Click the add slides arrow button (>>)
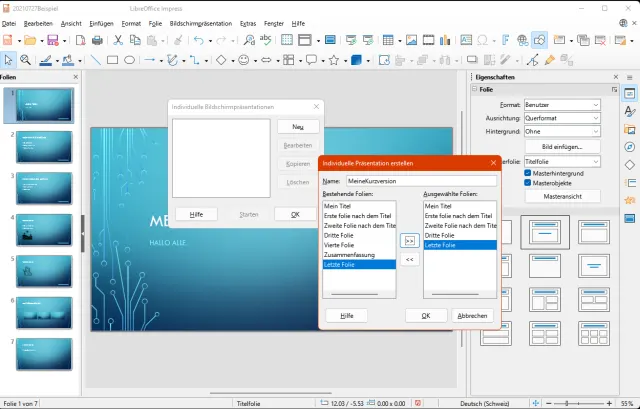This screenshot has width=640, height=409. pyautogui.click(x=409, y=241)
